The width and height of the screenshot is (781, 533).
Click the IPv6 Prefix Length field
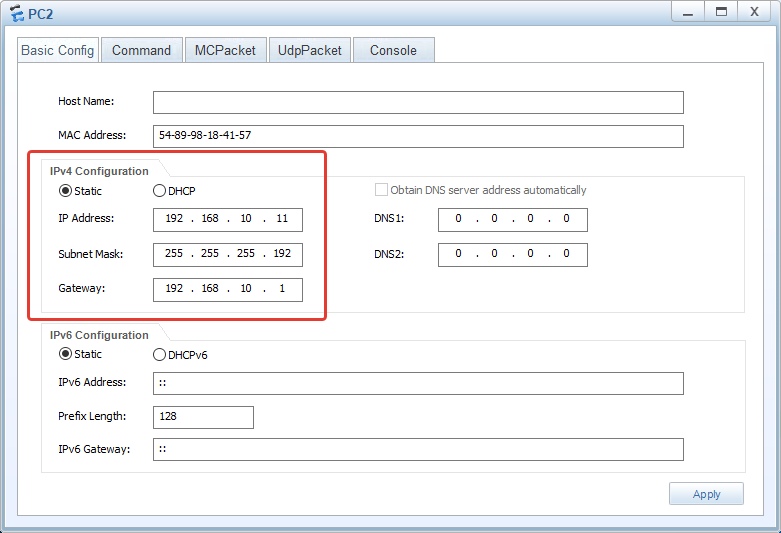(203, 417)
